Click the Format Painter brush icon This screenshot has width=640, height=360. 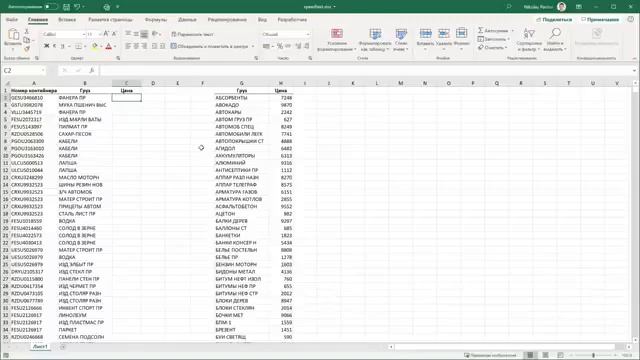[x=27, y=49]
